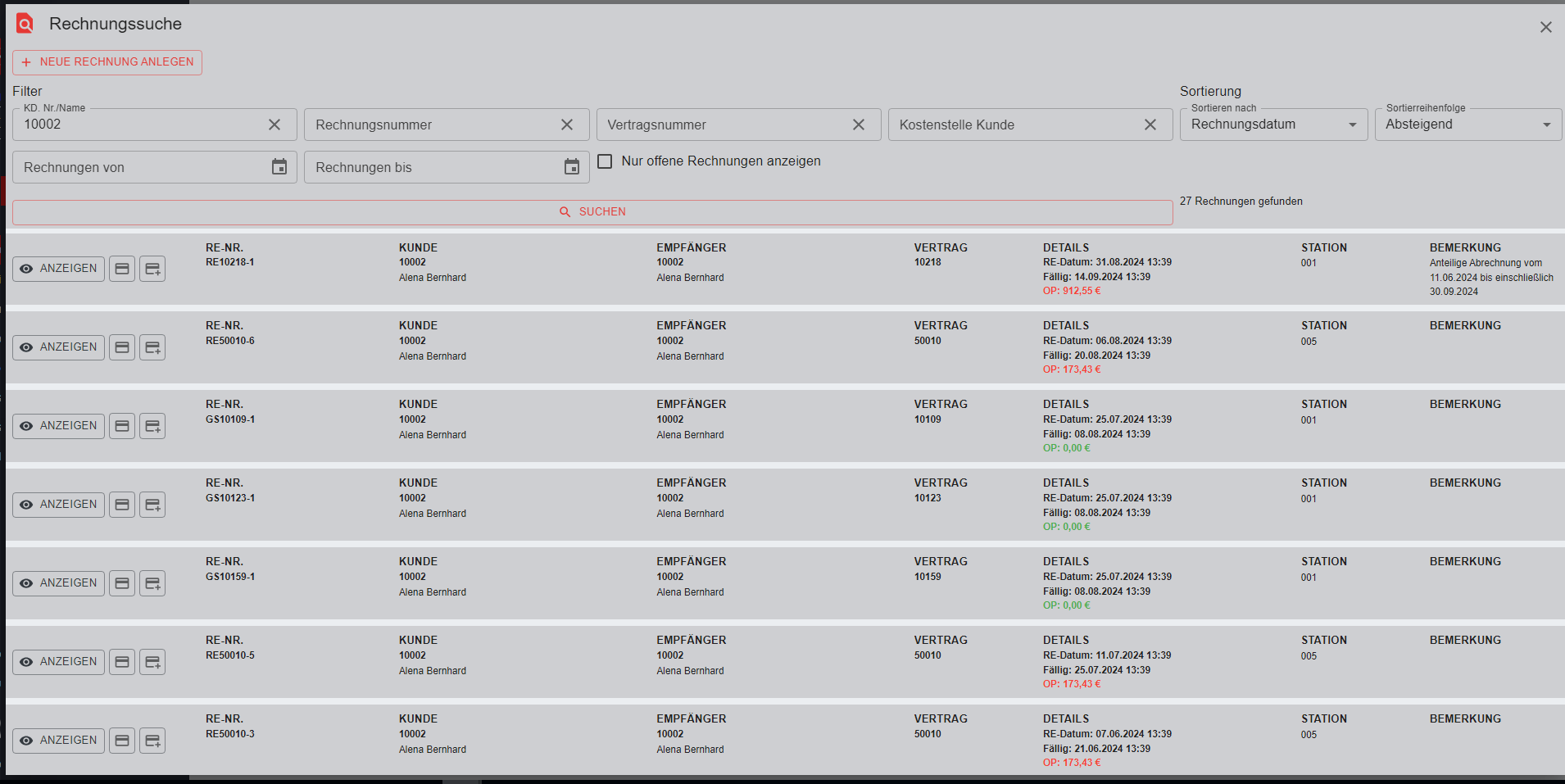Click payment card icon for invoice RE10218-1

point(122,269)
